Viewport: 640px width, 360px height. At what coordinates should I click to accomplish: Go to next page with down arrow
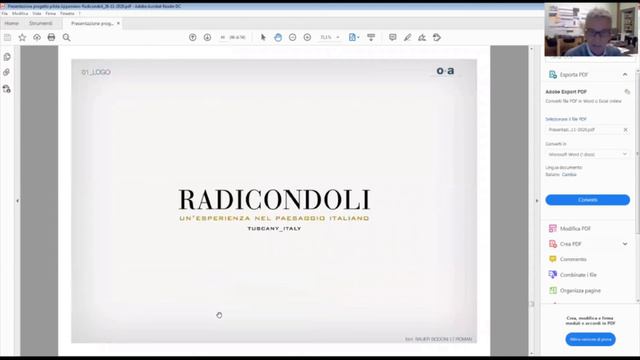pyautogui.click(x=207, y=38)
